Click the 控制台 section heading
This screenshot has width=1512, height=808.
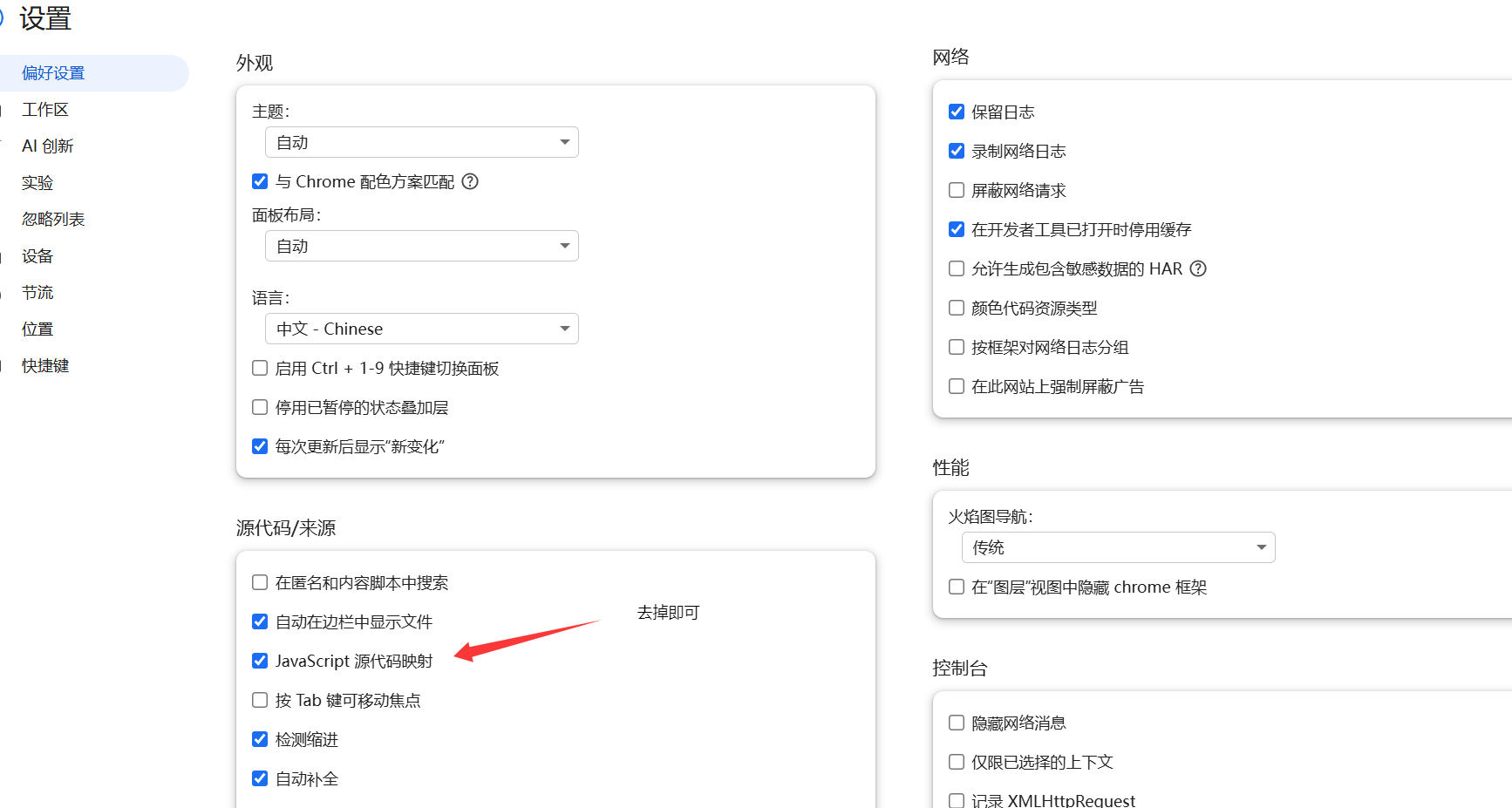(960, 669)
